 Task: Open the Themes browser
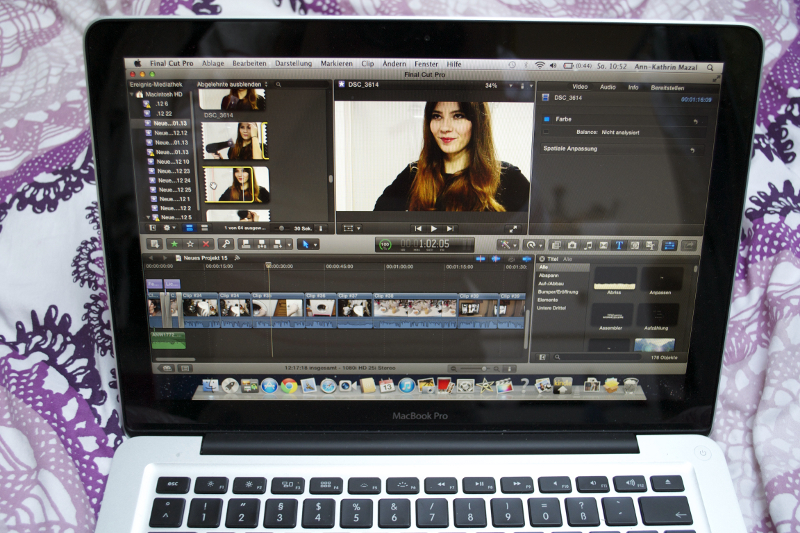tap(651, 245)
